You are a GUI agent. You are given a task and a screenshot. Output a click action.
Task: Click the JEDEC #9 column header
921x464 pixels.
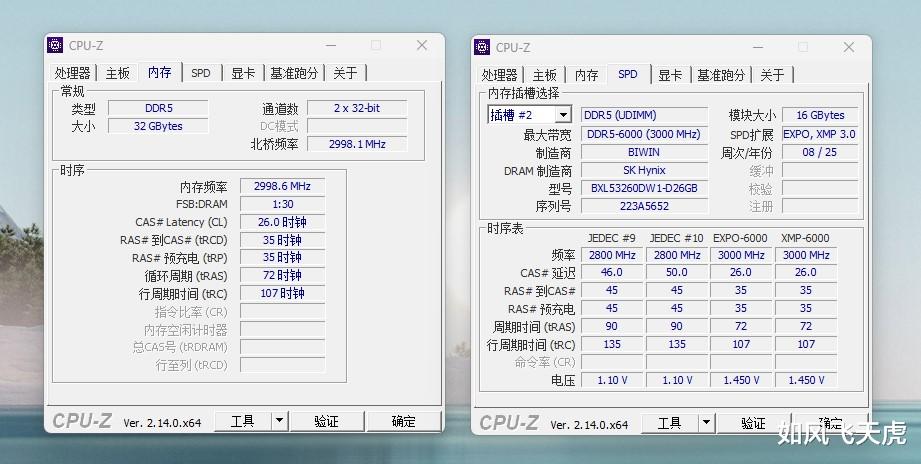[x=612, y=238]
